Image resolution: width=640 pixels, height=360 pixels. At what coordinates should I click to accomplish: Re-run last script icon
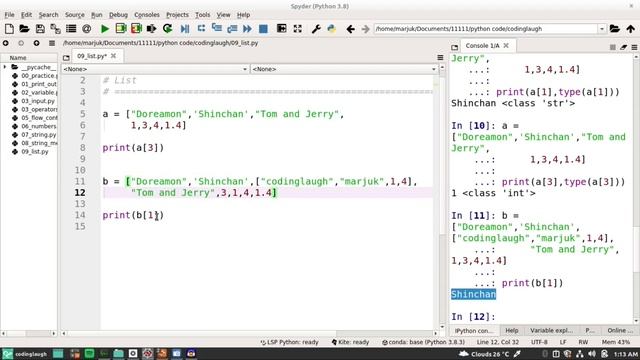pos(167,29)
